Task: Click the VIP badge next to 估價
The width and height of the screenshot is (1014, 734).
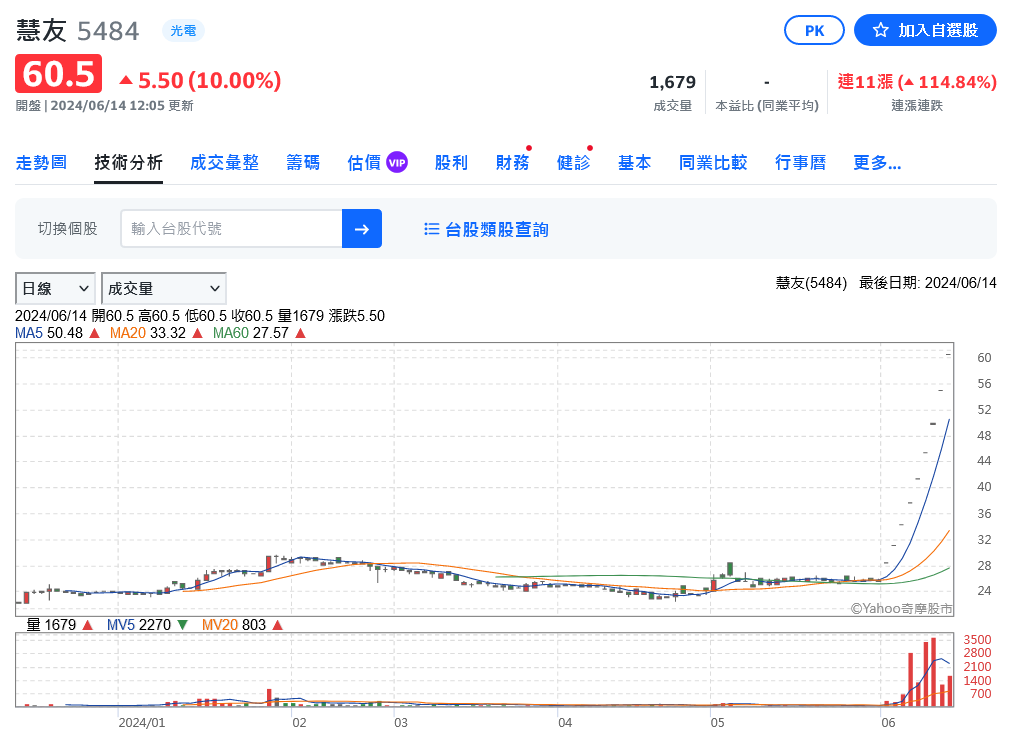Action: [x=397, y=163]
